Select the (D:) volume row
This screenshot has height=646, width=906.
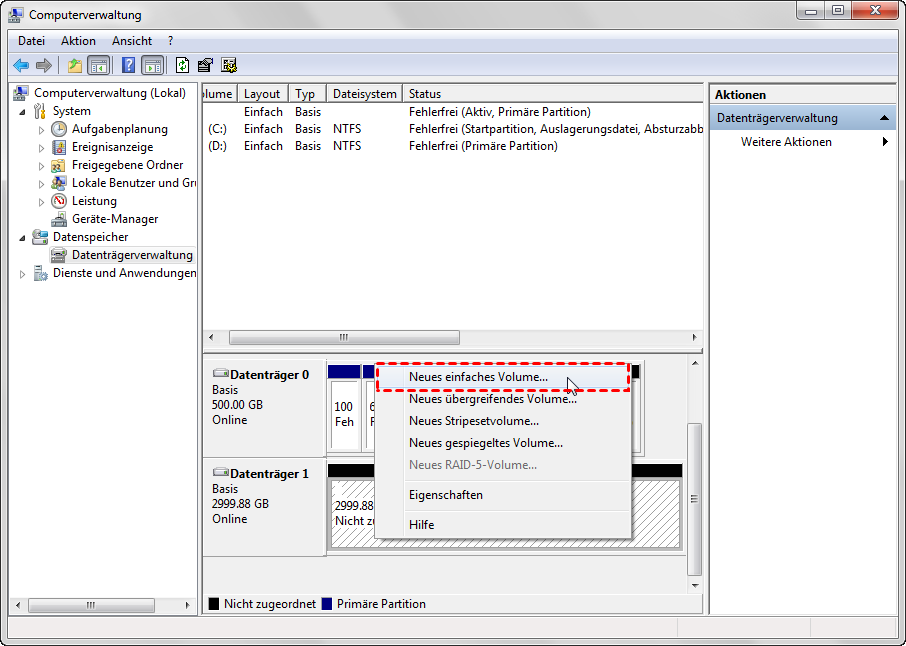(454, 146)
